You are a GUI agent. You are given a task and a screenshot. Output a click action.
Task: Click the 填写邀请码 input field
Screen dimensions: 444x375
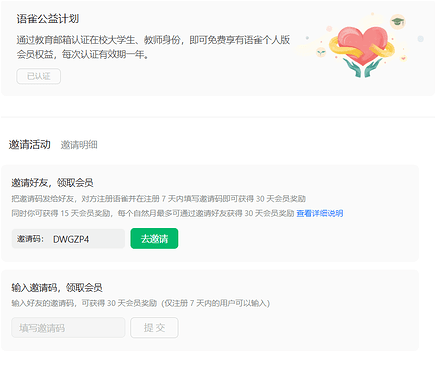[x=68, y=328]
